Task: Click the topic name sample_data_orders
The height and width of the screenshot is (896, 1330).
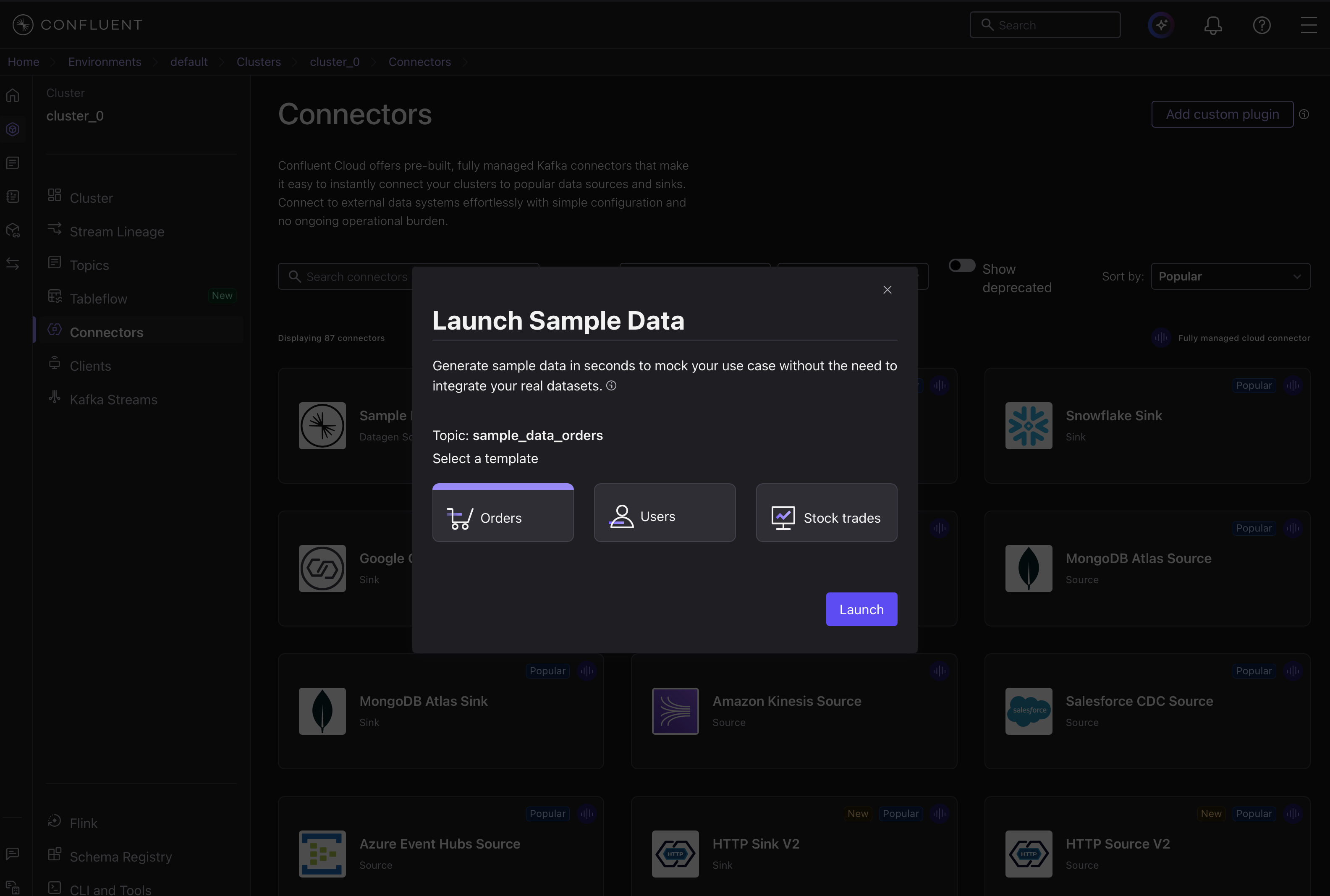Action: click(x=537, y=435)
